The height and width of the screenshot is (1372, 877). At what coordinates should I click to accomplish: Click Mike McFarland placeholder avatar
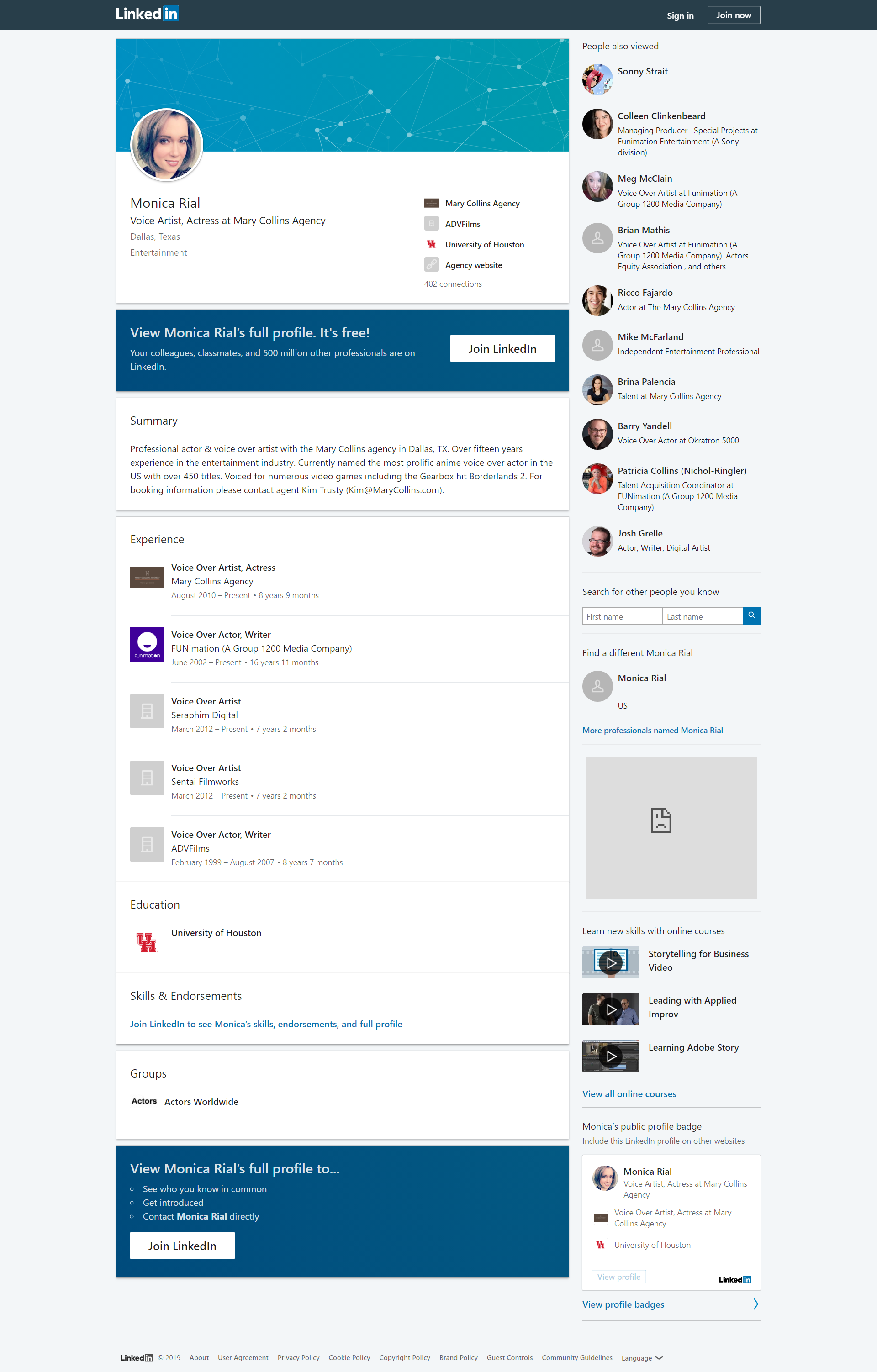597,345
